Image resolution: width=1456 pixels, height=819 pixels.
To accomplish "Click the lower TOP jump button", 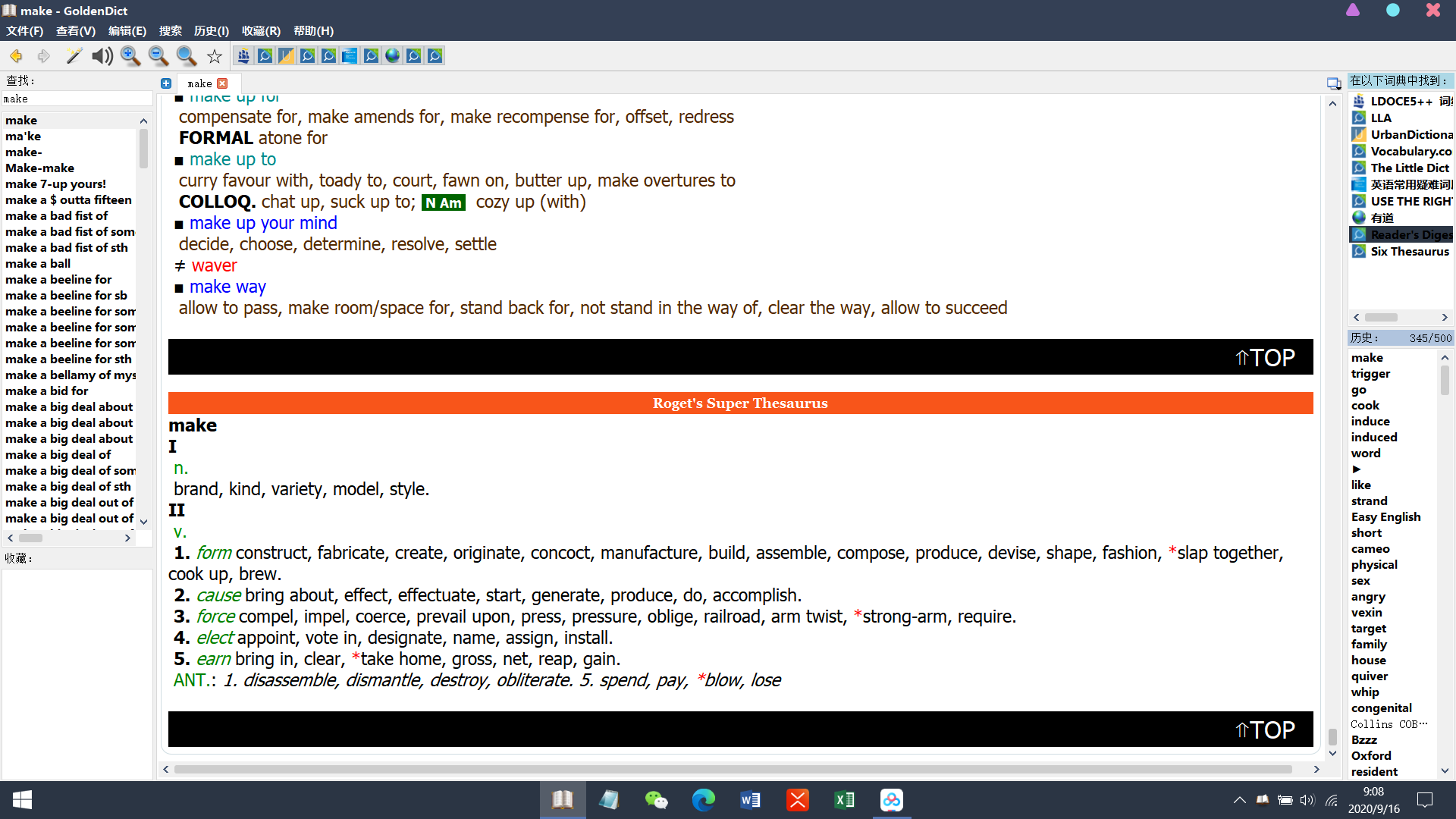I will (1265, 730).
